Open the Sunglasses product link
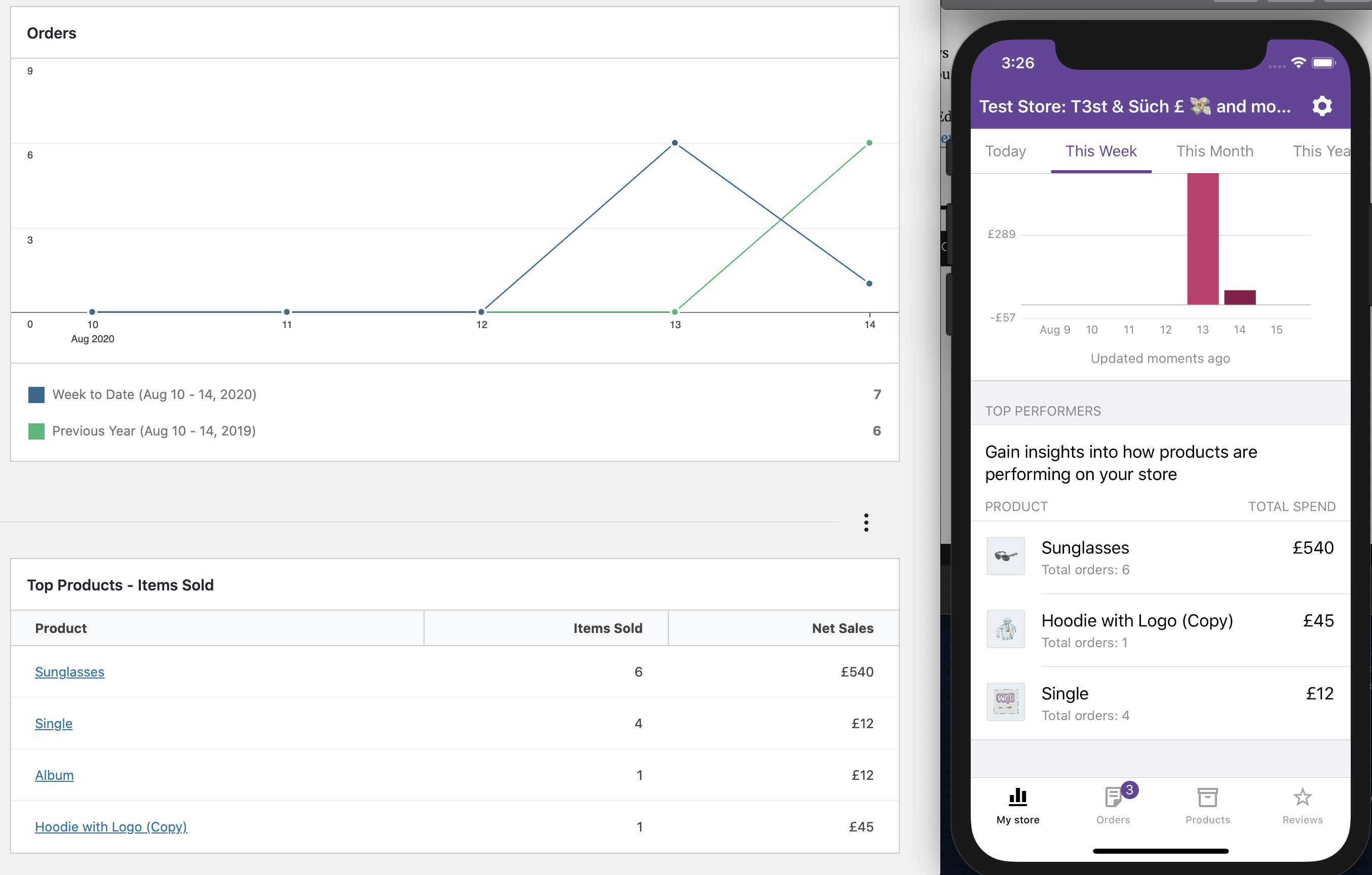 click(69, 672)
